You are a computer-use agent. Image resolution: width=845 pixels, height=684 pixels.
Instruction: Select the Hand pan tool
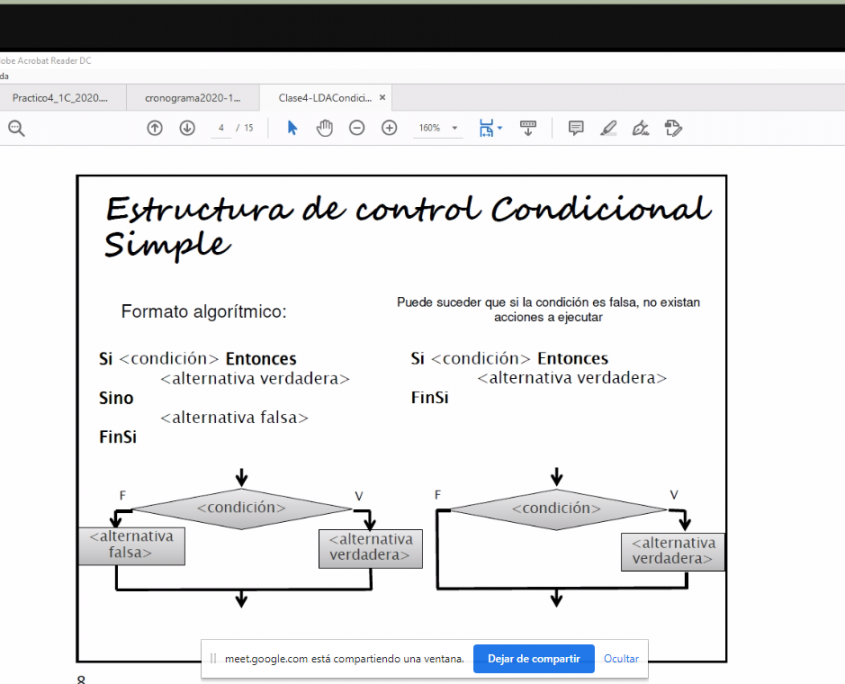(324, 128)
